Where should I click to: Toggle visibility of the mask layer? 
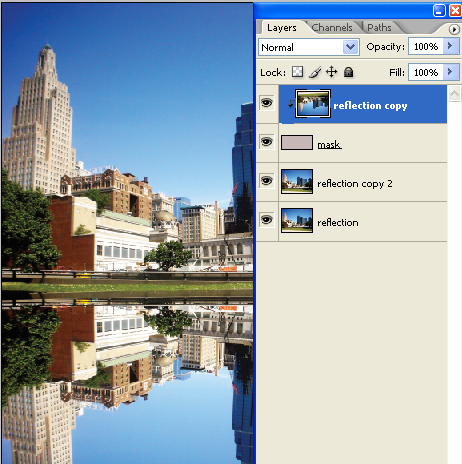click(267, 142)
